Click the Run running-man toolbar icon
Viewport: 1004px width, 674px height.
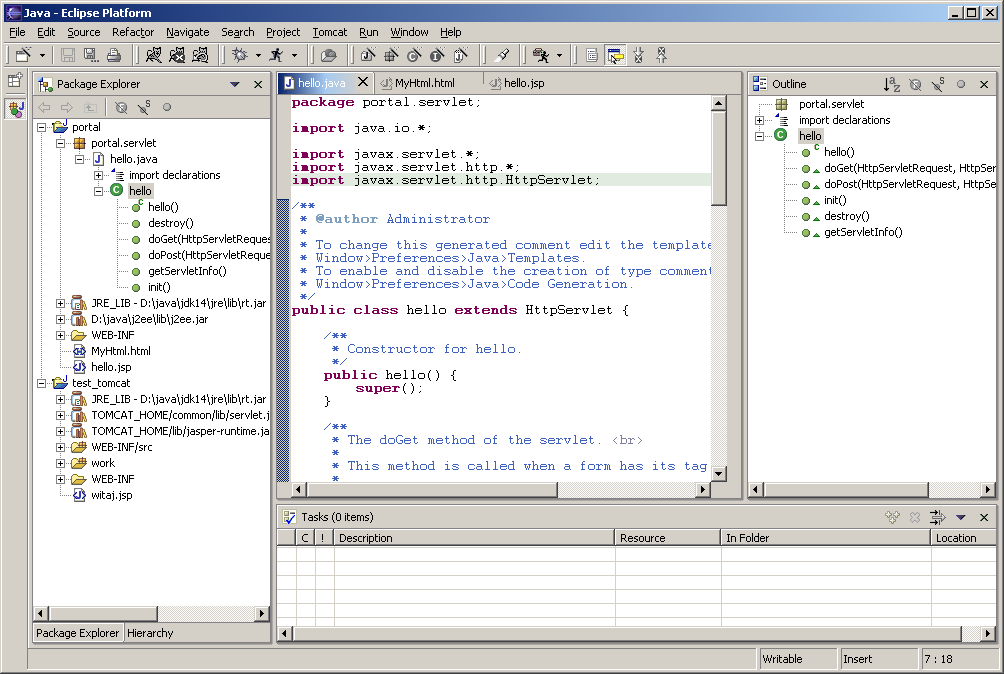pos(277,55)
